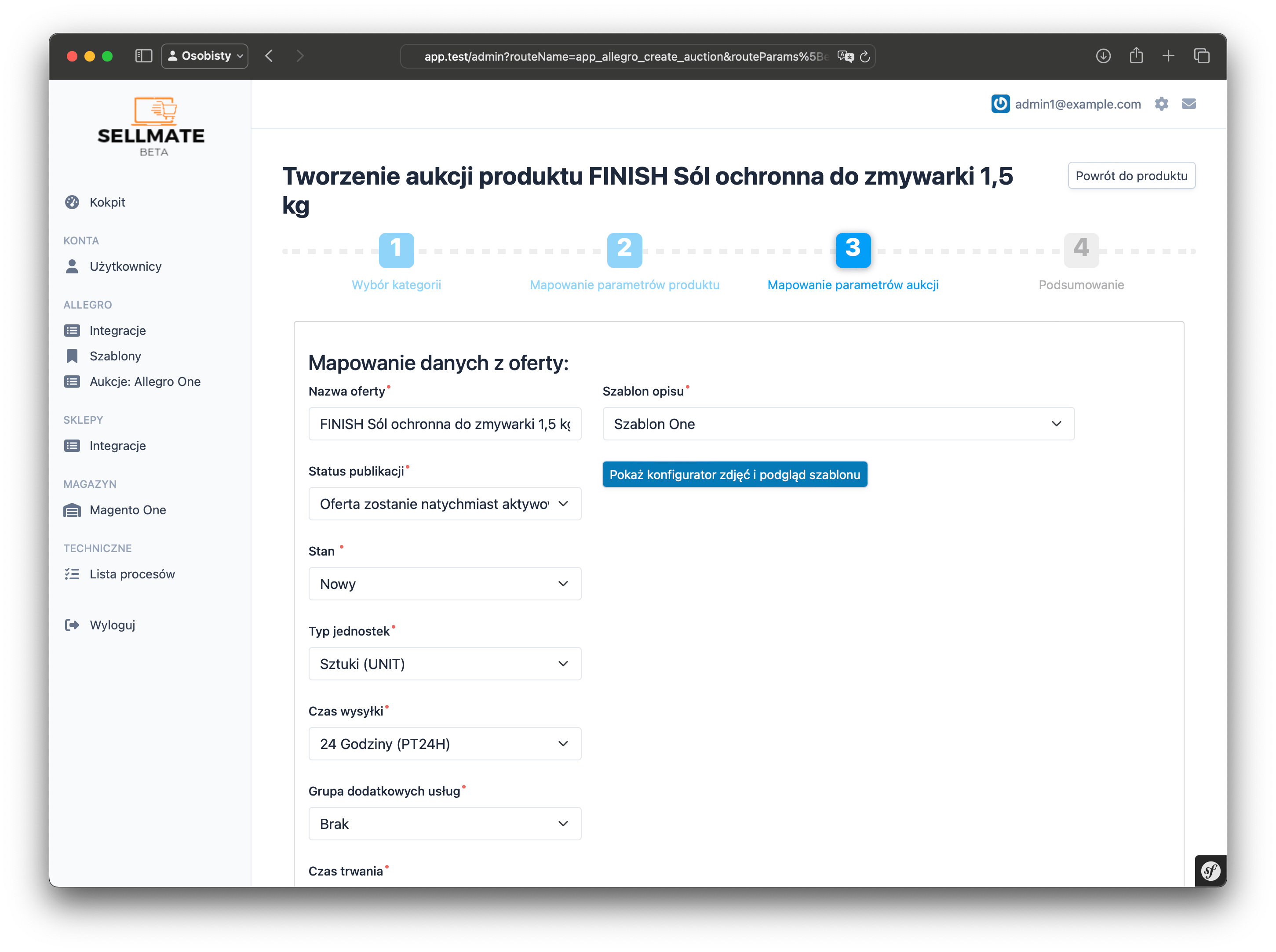Open the Szablon opisu dropdown
This screenshot has width=1276, height=952.
(x=838, y=424)
